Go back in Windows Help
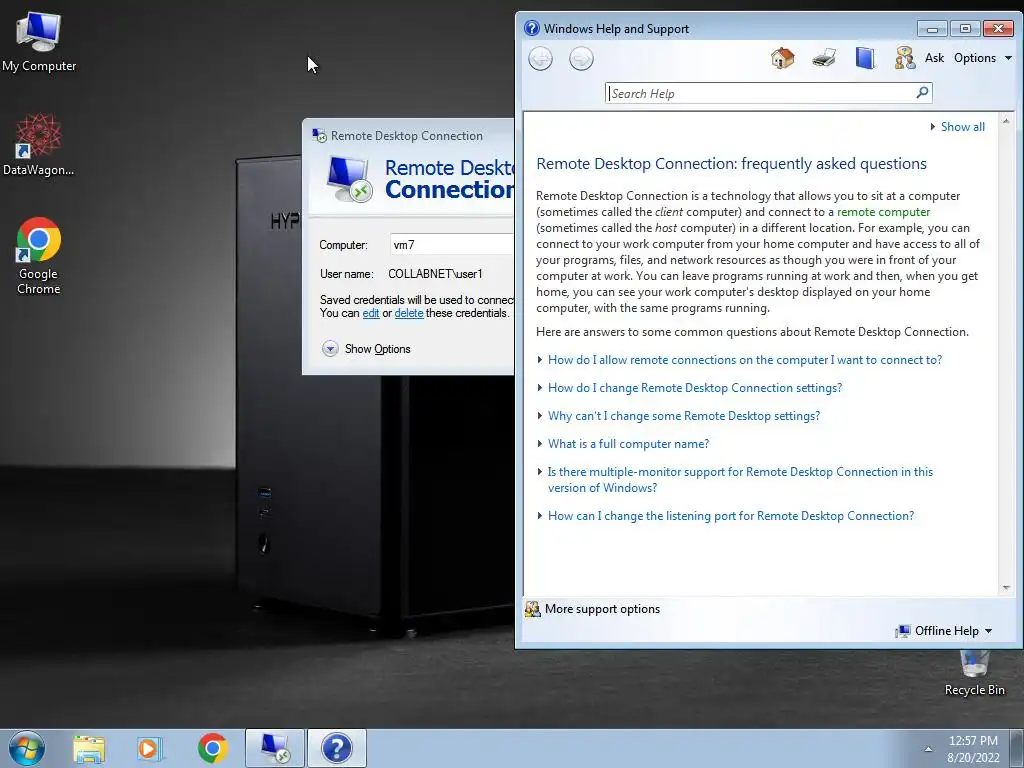Viewport: 1024px width, 768px height. click(x=540, y=59)
